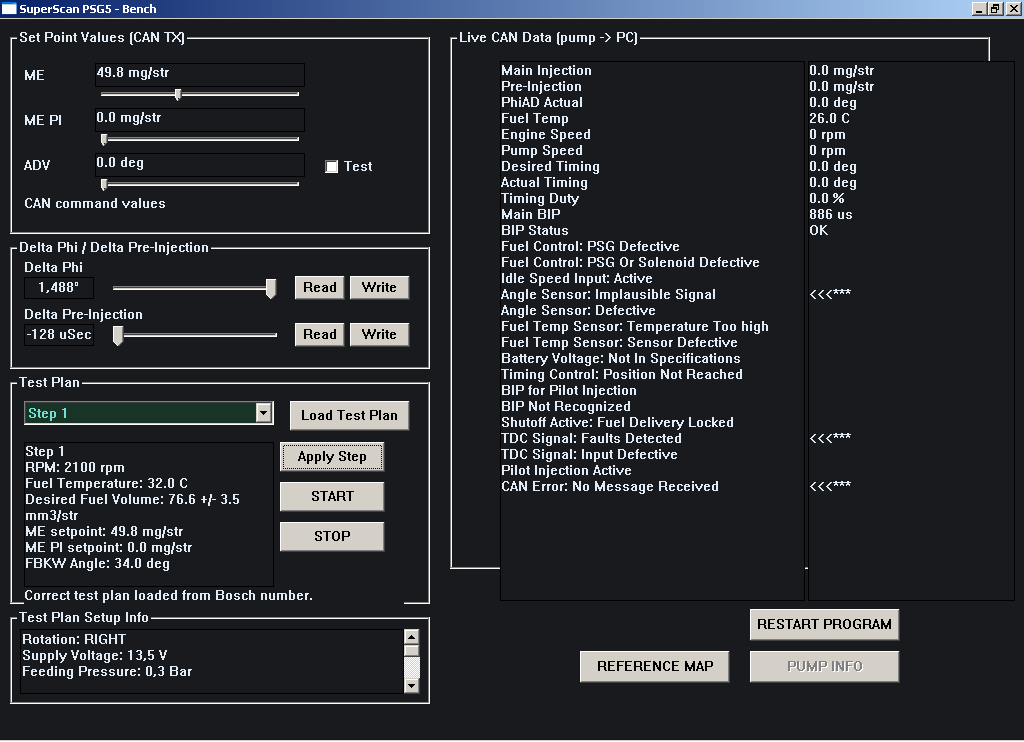Click the ADV slider handle
The image size is (1024, 742).
pyautogui.click(x=104, y=184)
